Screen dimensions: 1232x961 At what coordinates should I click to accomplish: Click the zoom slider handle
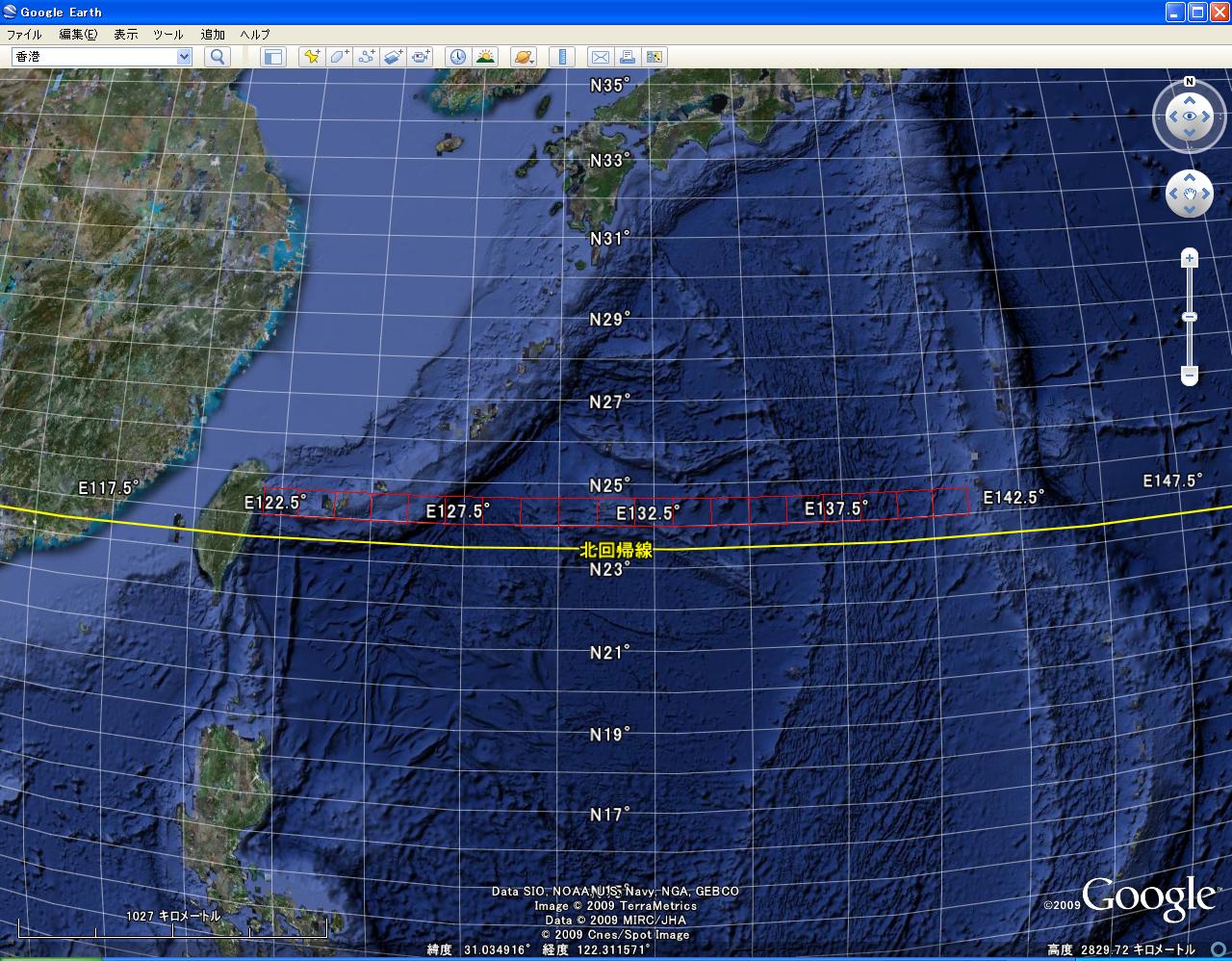1190,317
